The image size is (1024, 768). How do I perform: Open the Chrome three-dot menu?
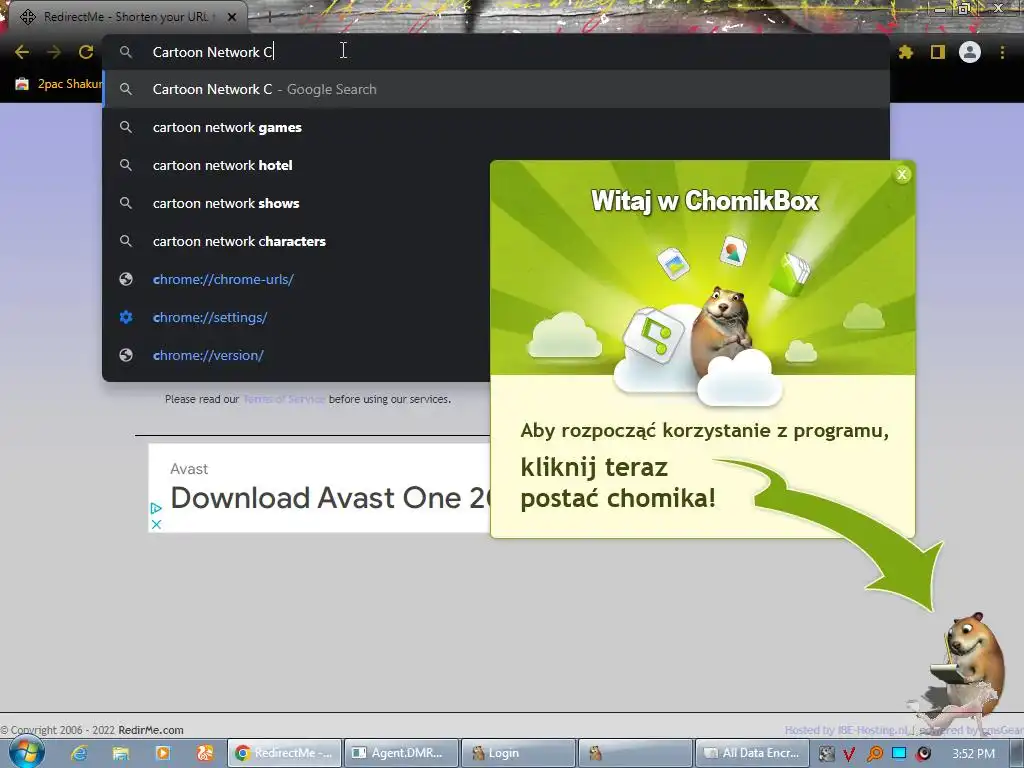tap(1002, 52)
